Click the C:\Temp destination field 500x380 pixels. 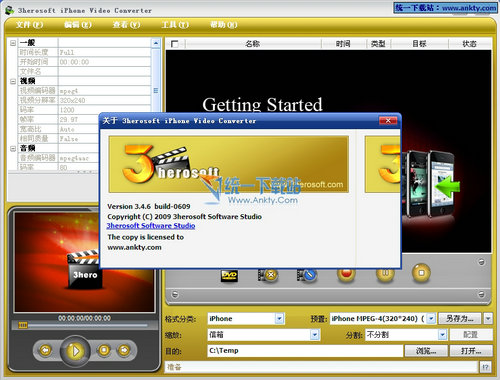coord(305,351)
